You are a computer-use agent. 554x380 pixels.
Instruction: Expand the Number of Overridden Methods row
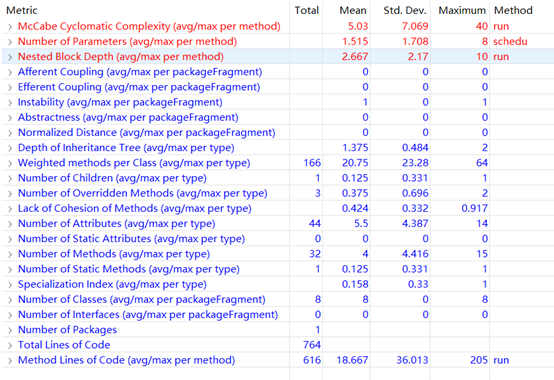(x=10, y=194)
